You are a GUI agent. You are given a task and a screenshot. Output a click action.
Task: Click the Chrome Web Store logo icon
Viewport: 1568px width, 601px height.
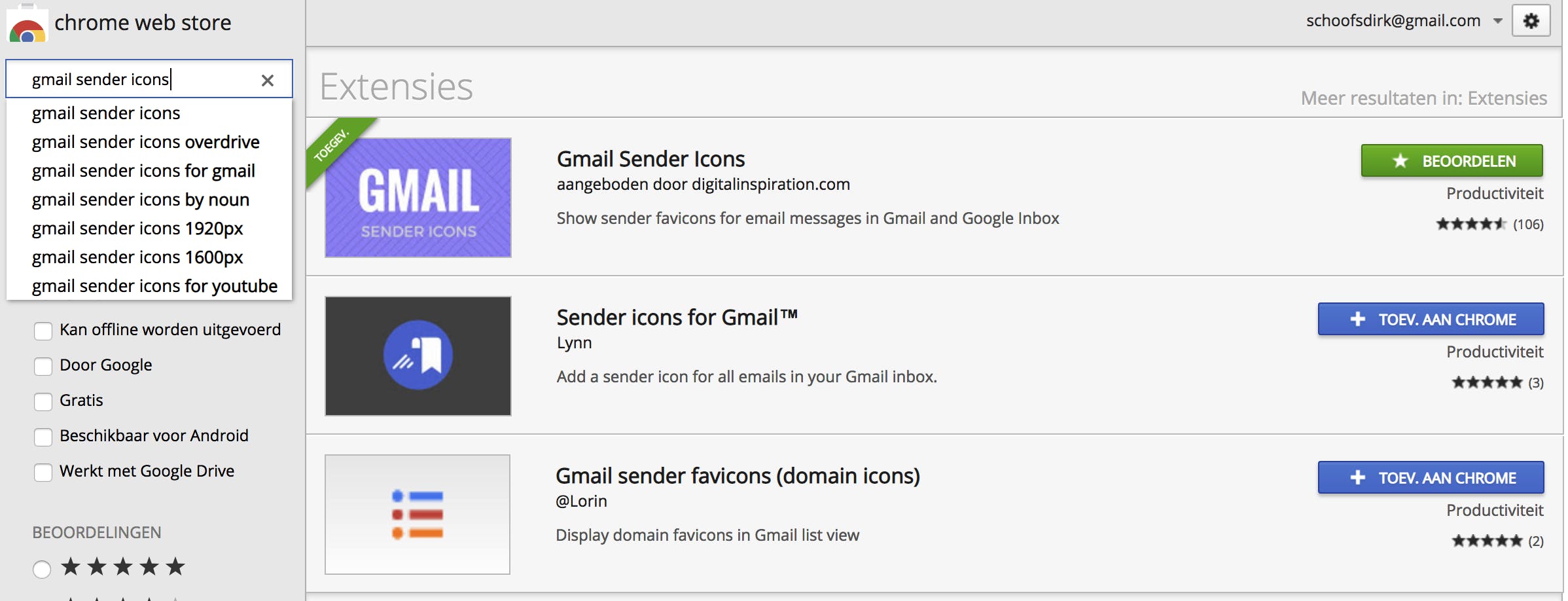click(x=27, y=26)
